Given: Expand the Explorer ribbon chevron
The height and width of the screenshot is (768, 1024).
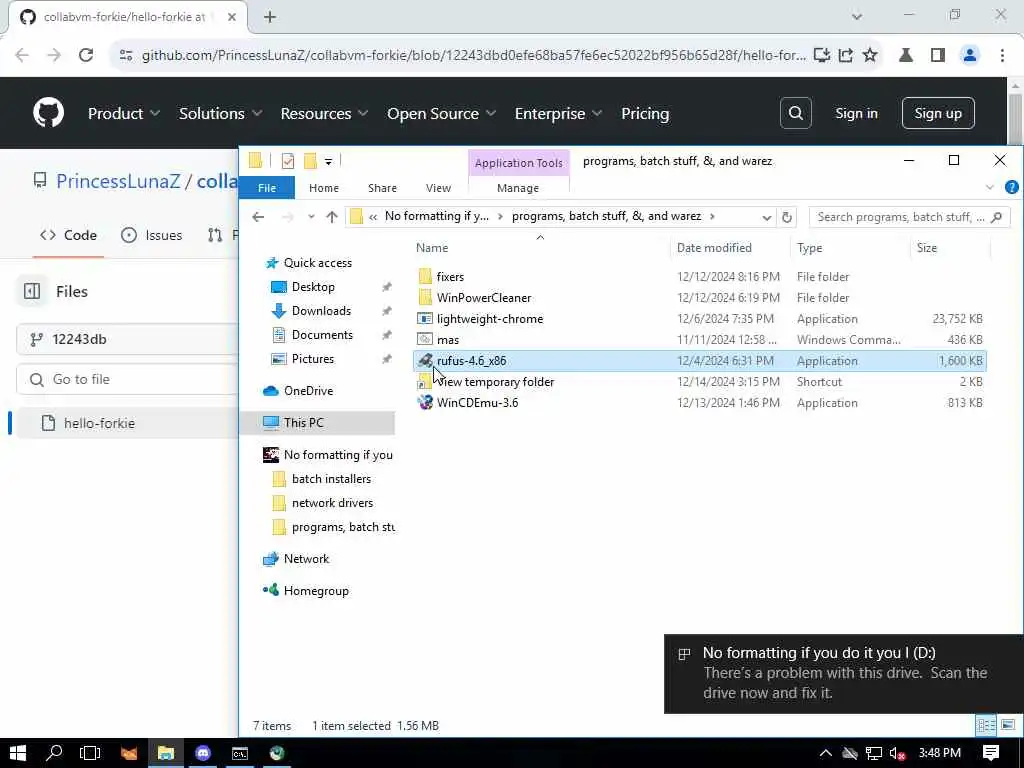Looking at the screenshot, I should point(990,188).
